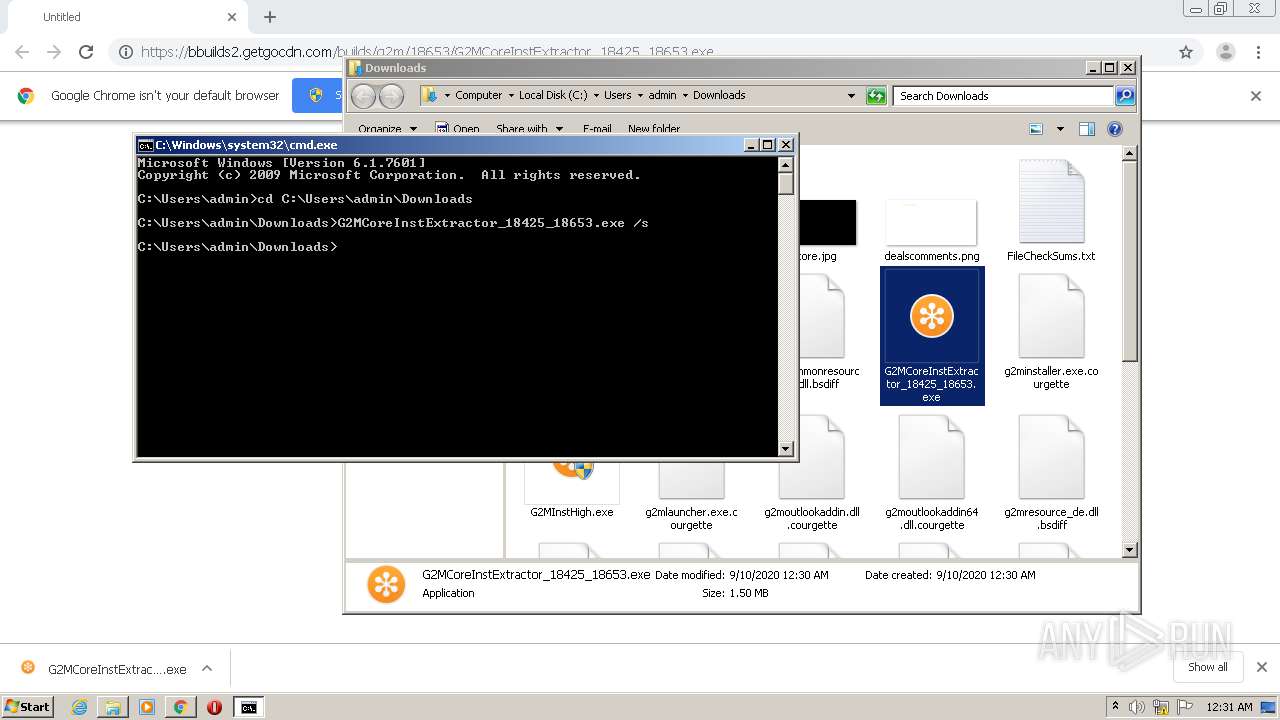The image size is (1280, 720).
Task: Open volume control in system tray
Action: click(1138, 707)
